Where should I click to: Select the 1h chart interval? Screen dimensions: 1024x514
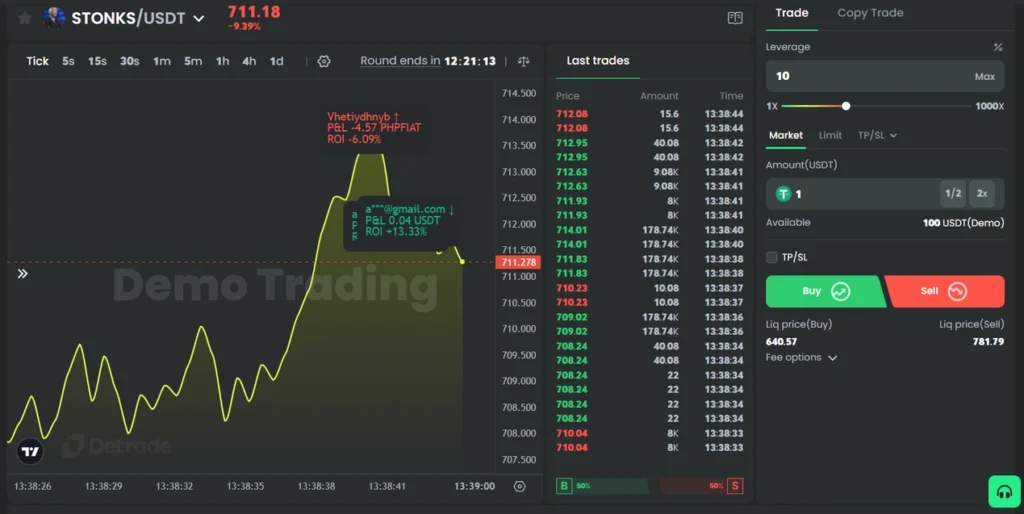tap(223, 61)
